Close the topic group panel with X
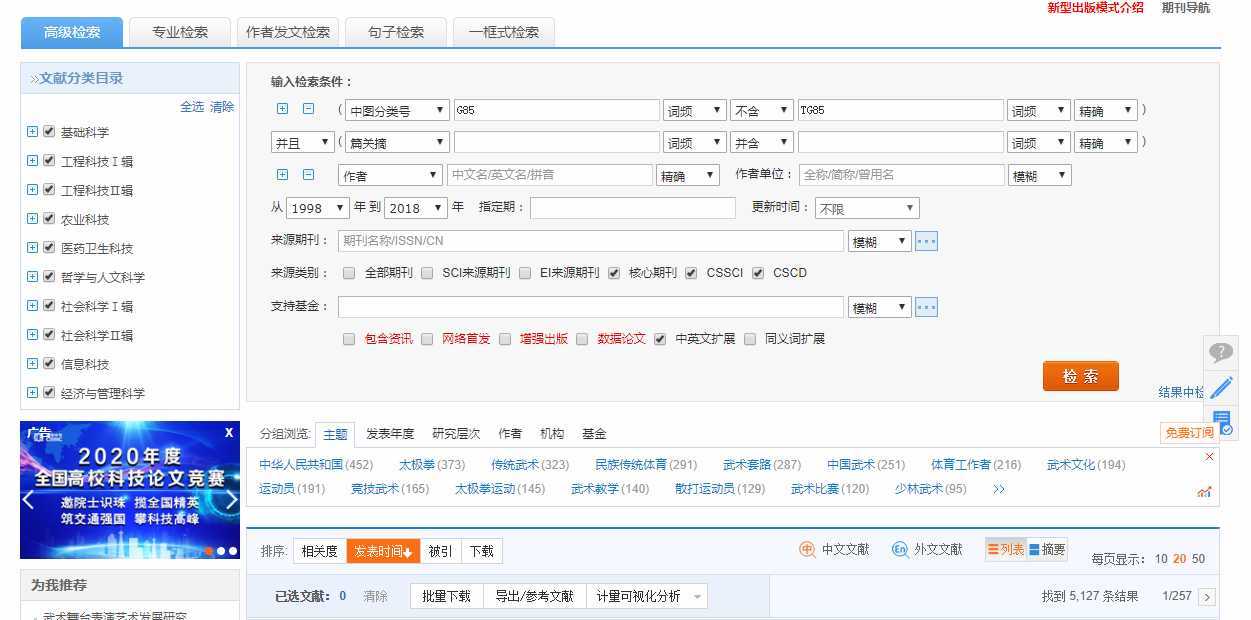This screenshot has height=620, width=1251. pos(1209,457)
